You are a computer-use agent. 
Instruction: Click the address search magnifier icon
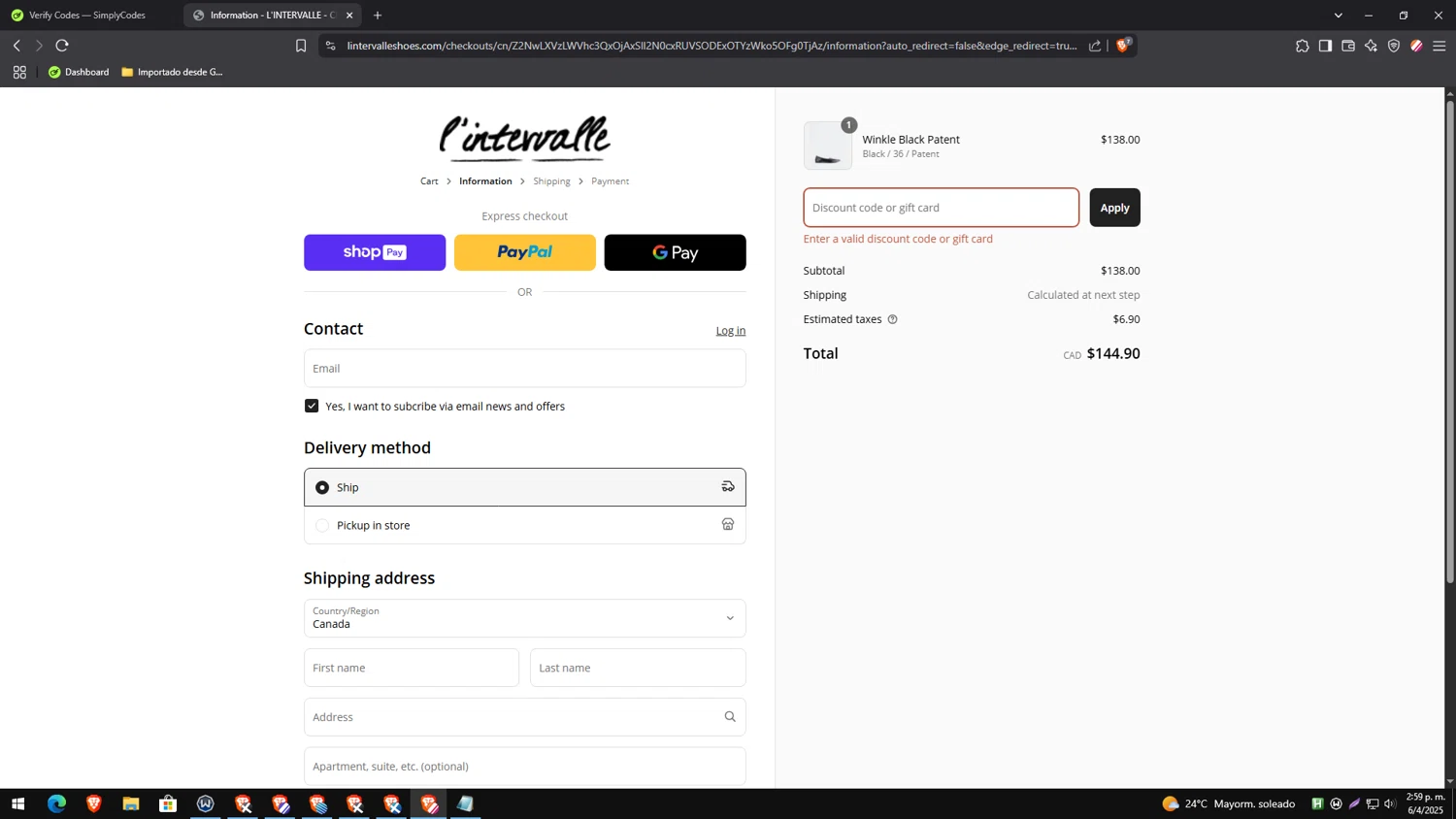click(730, 717)
